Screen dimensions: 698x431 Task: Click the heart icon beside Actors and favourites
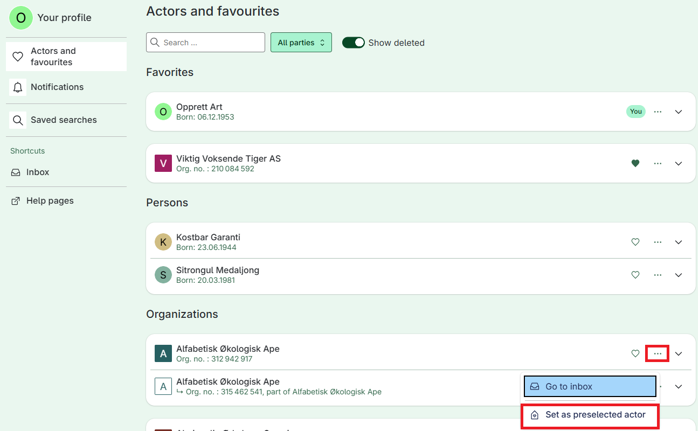pos(17,57)
